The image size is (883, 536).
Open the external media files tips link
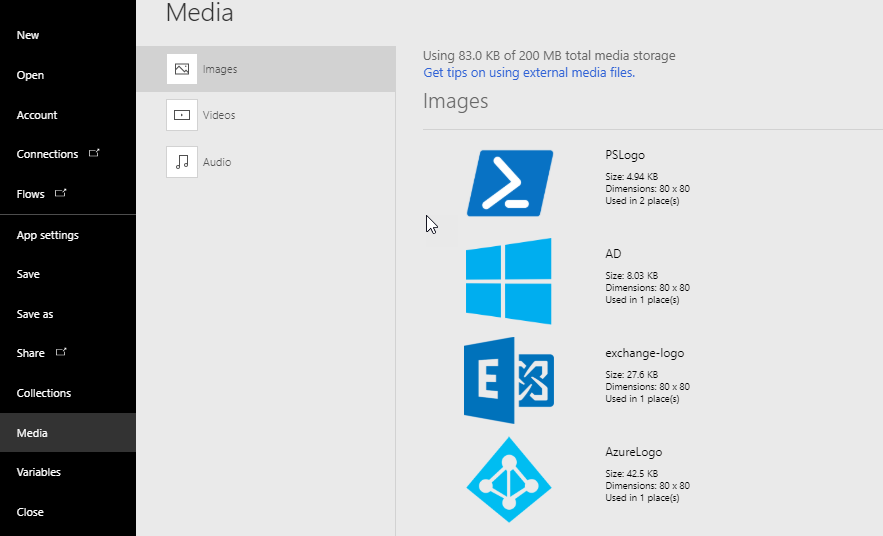click(529, 73)
